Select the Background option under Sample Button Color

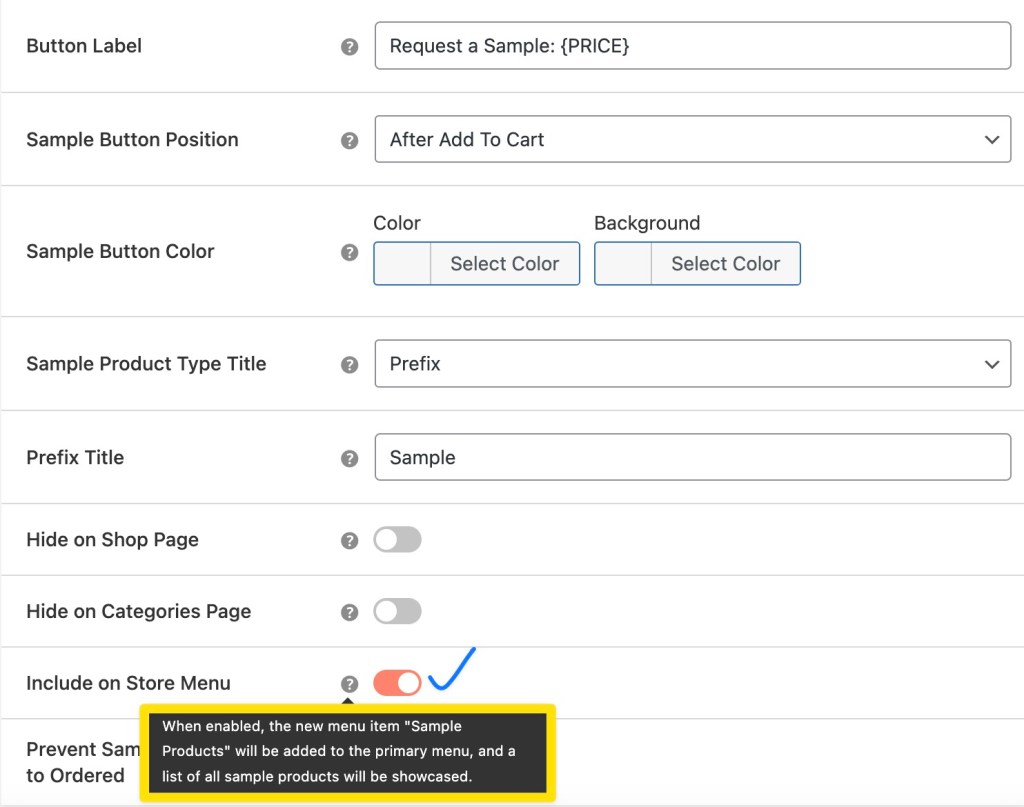[x=697, y=263]
